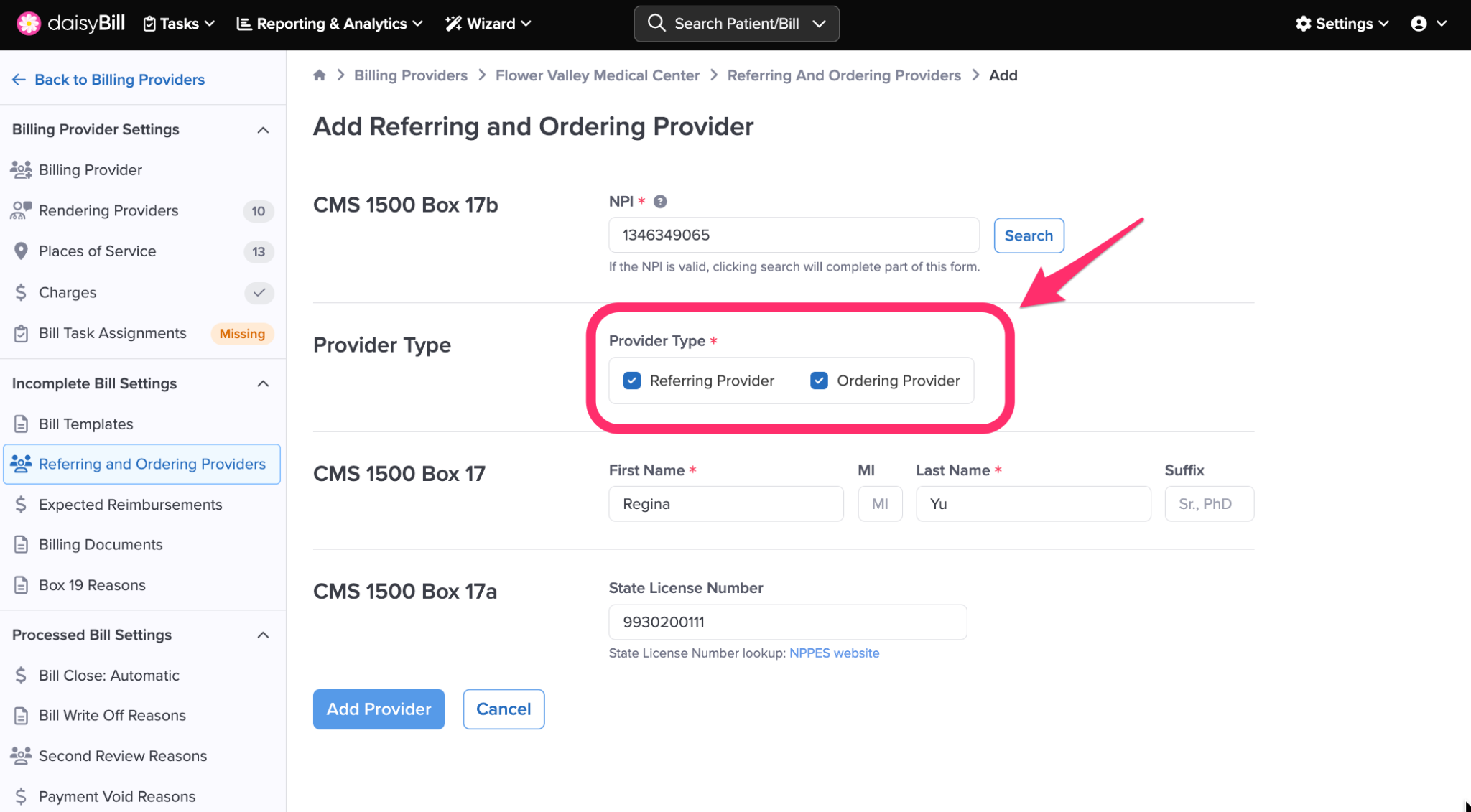Uncheck the Referring Provider checkbox
This screenshot has width=1471, height=812.
click(632, 381)
